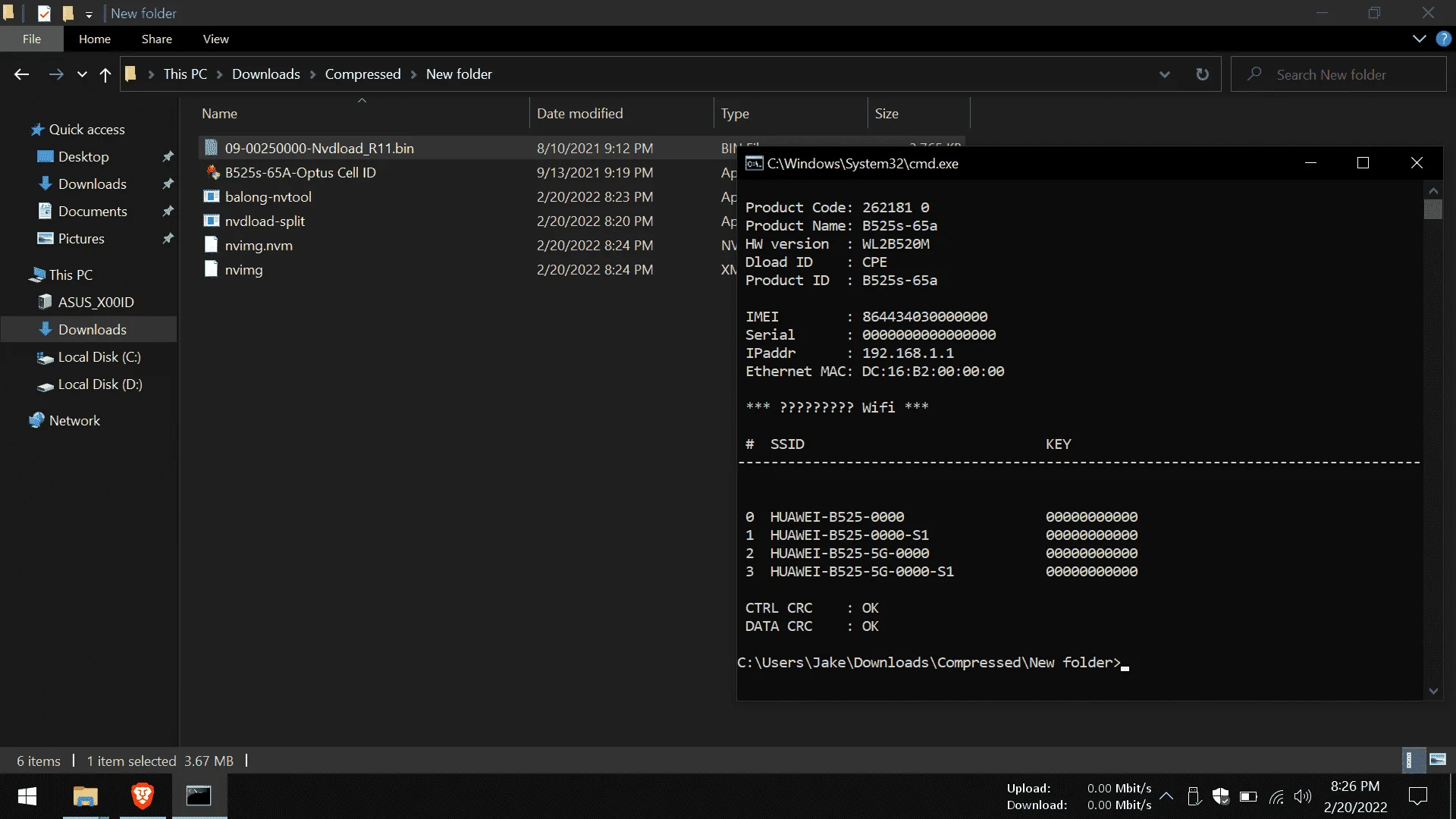This screenshot has width=1456, height=819.
Task: Open the recent locations dropdown
Action: coord(82,74)
